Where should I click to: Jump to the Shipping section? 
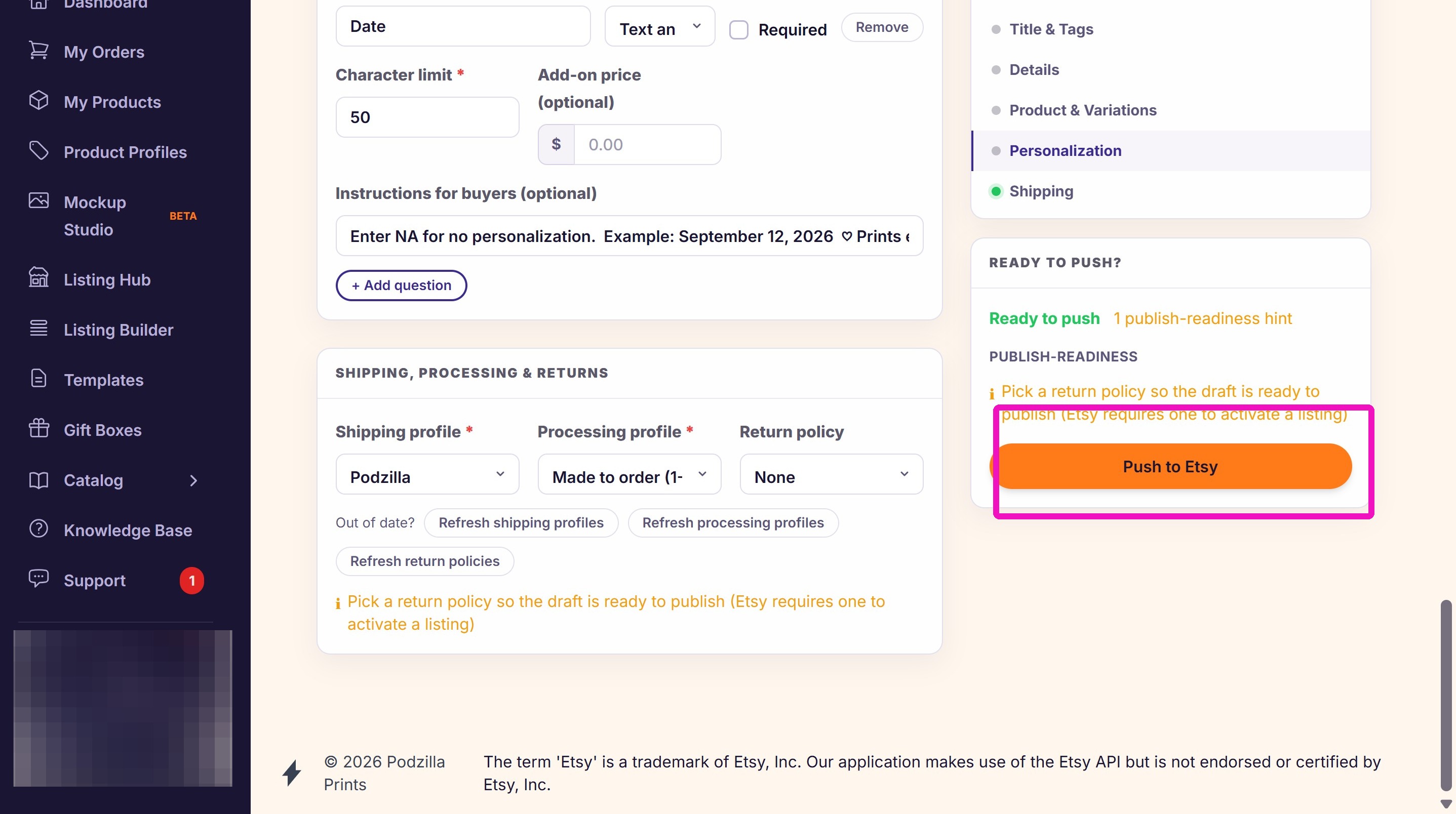tap(1041, 191)
